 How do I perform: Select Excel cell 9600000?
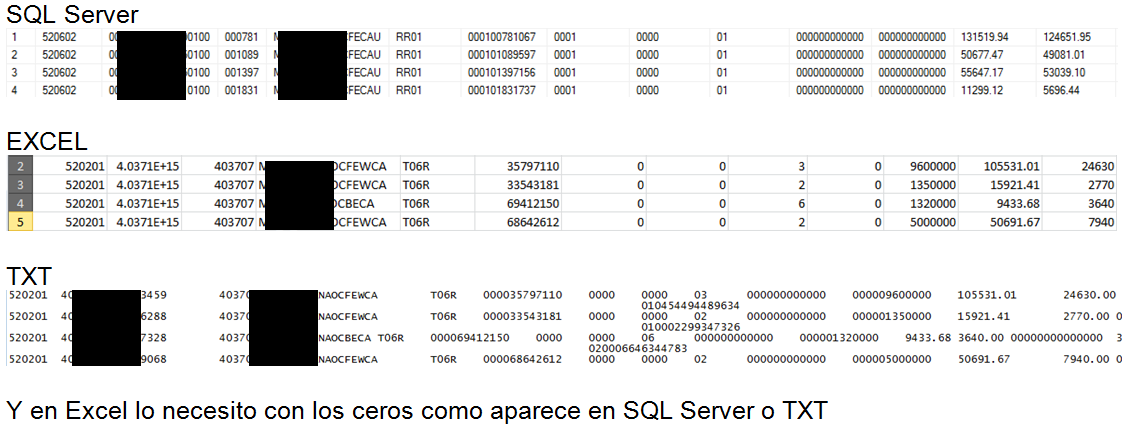(921, 166)
